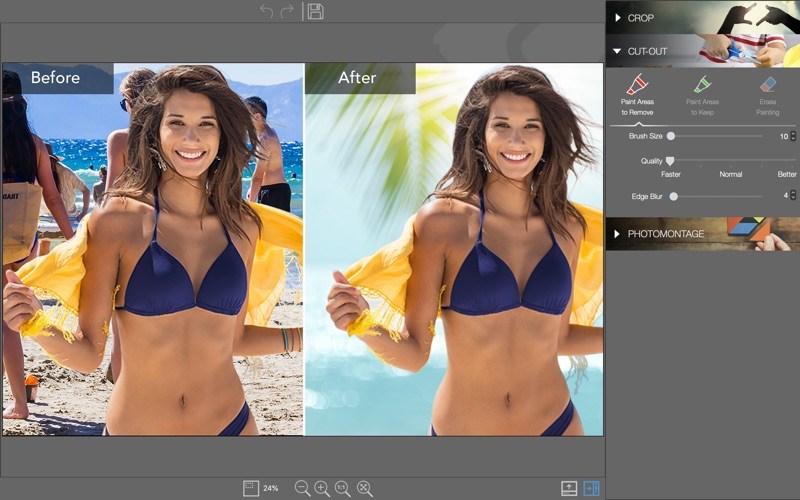800x500 pixels.
Task: Open the navigator thumbnail icon beside 24%
Action: [251, 488]
